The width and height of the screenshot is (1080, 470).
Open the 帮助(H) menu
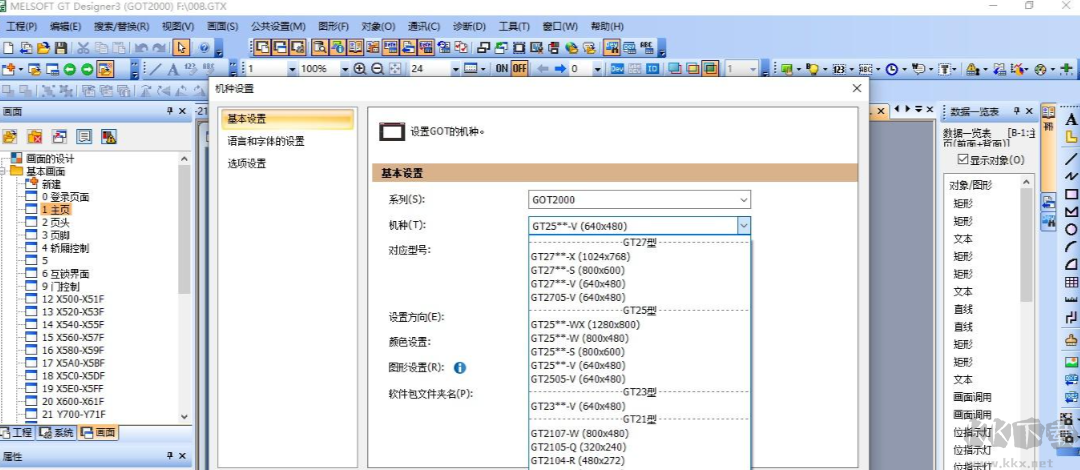607,26
